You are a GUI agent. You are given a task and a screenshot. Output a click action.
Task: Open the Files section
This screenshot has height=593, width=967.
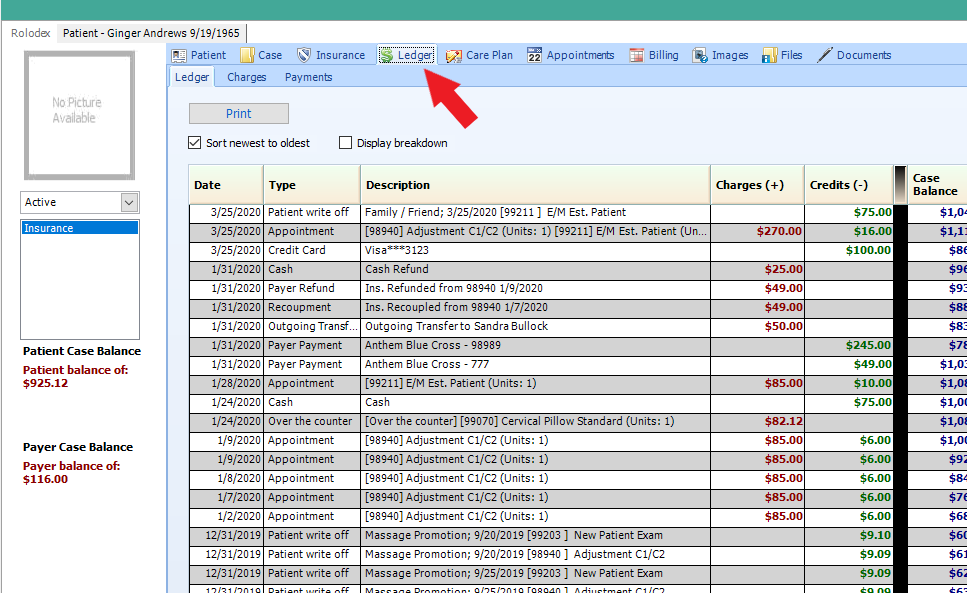click(x=770, y=55)
